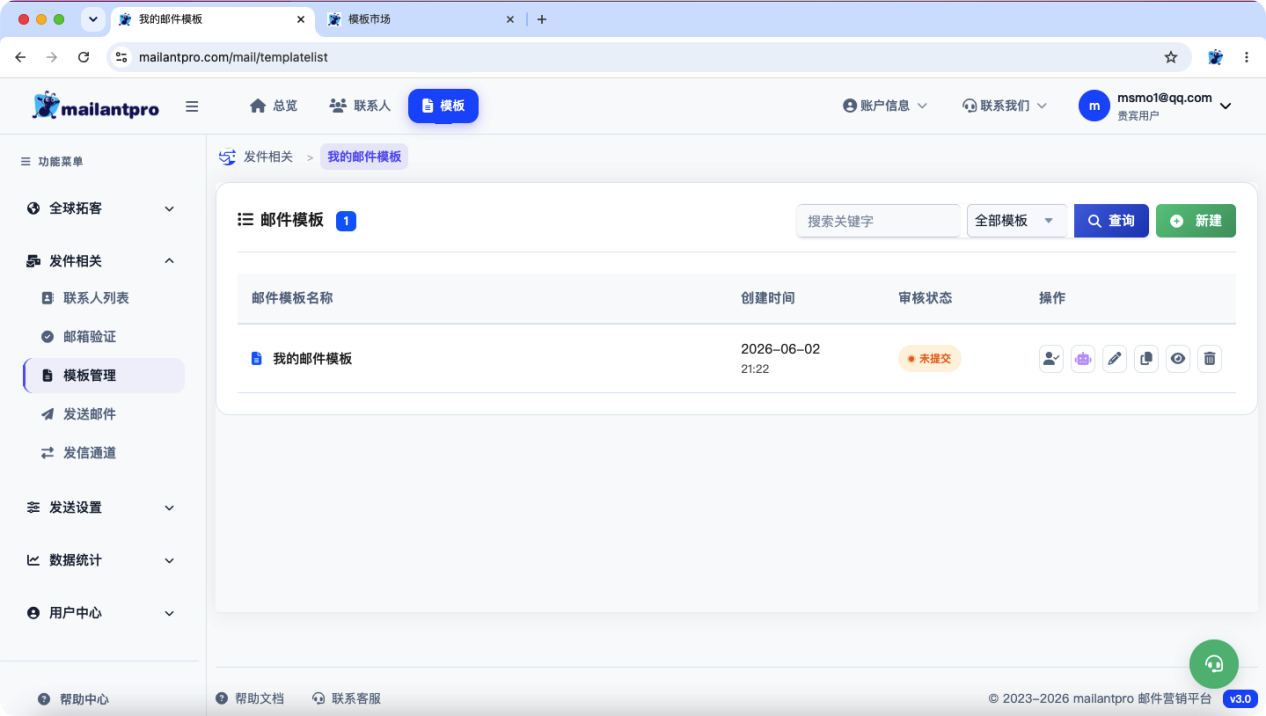Click the purple AI robot icon in row
Image resolution: width=1266 pixels, height=716 pixels.
(x=1083, y=359)
